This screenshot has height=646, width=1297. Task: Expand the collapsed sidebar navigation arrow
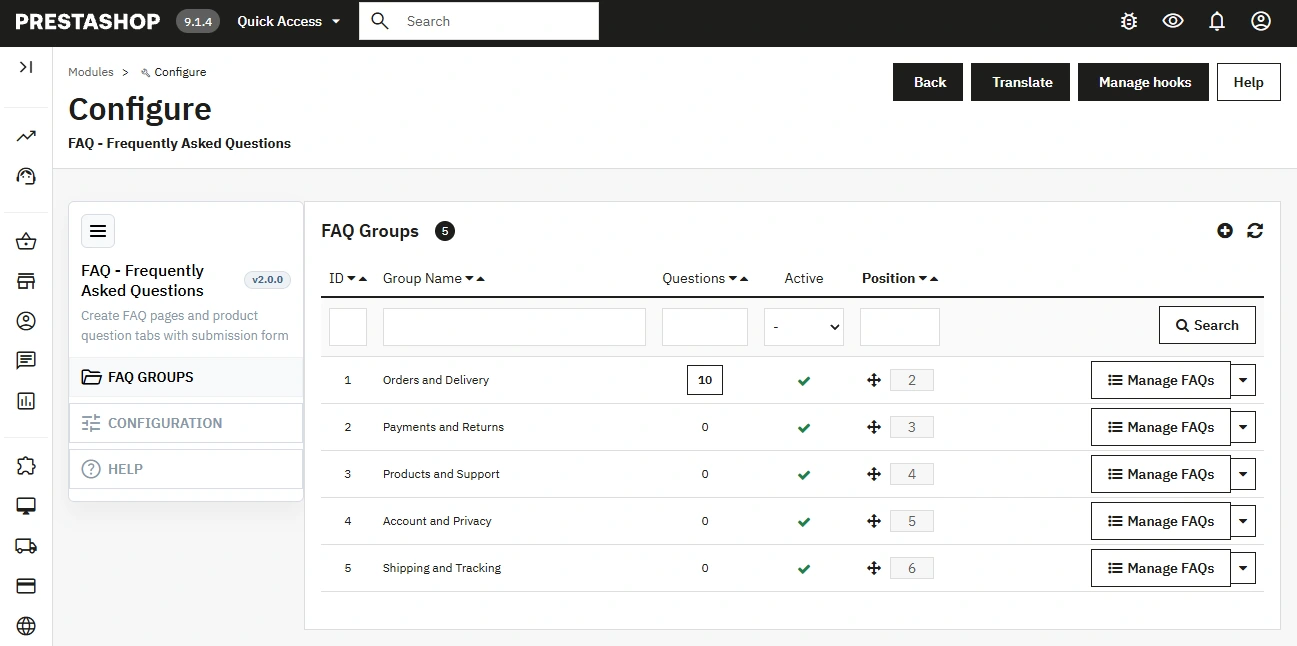[26, 67]
